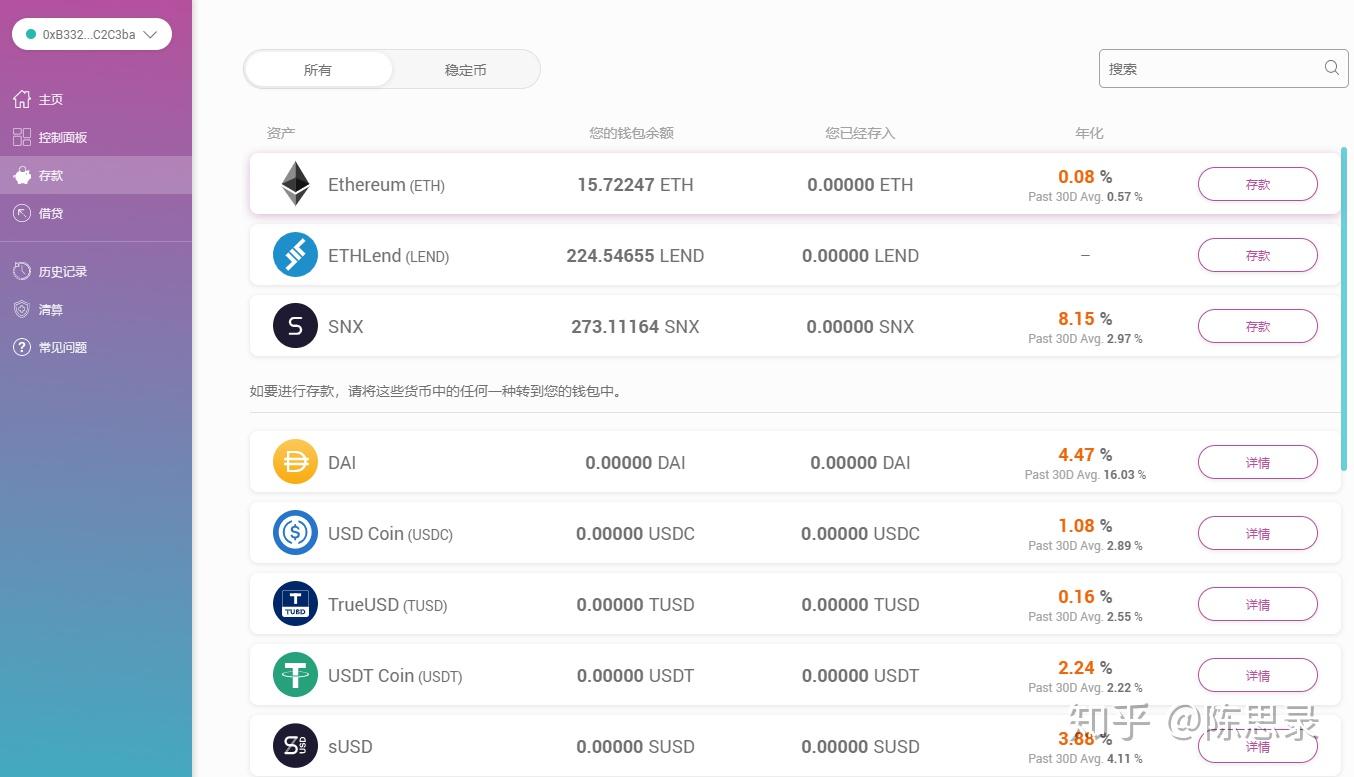Select the 借贷 borrow icon in sidebar

click(21, 213)
